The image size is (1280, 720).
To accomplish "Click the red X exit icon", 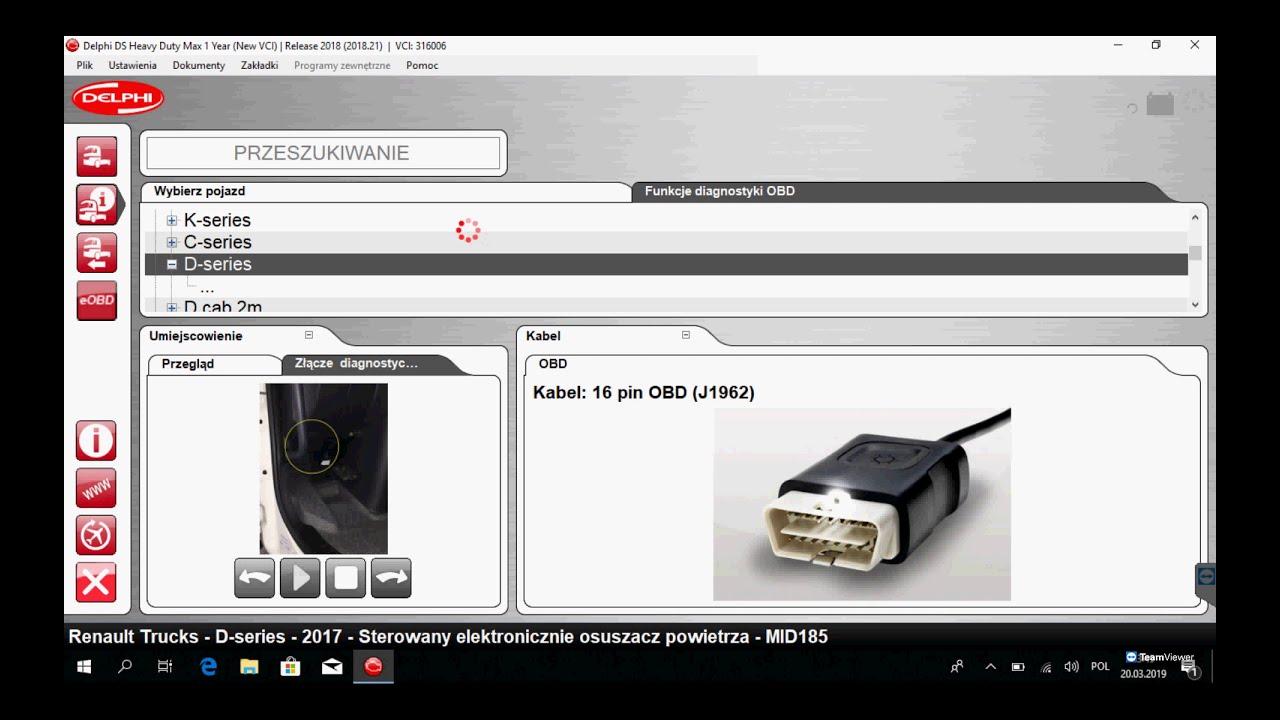I will 96,583.
